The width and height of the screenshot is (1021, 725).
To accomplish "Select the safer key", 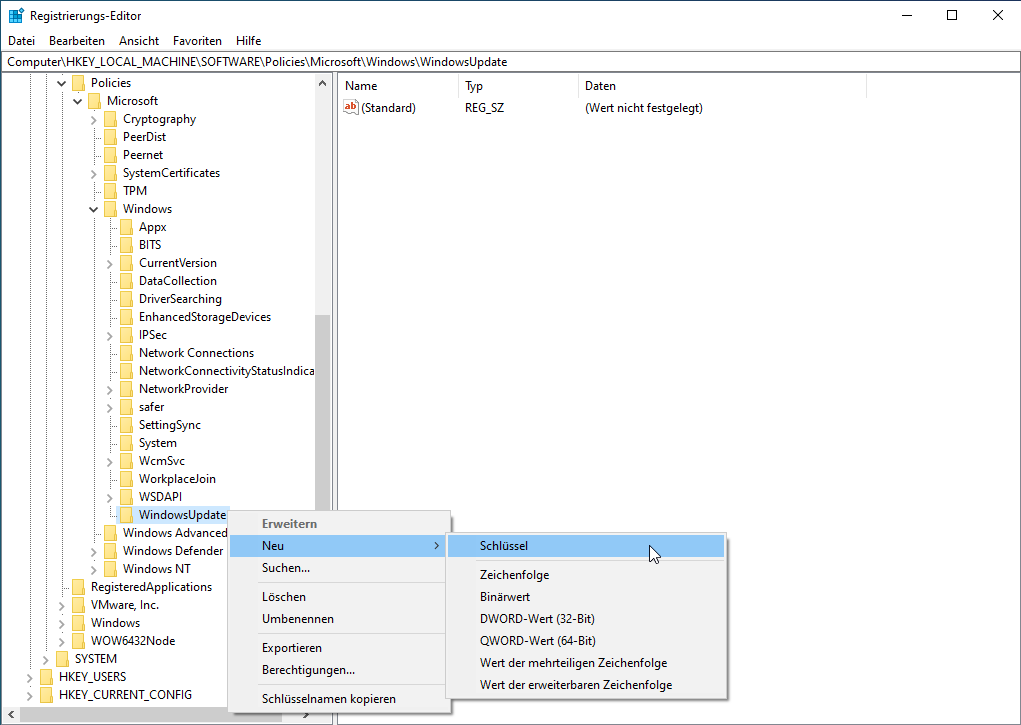I will 152,407.
